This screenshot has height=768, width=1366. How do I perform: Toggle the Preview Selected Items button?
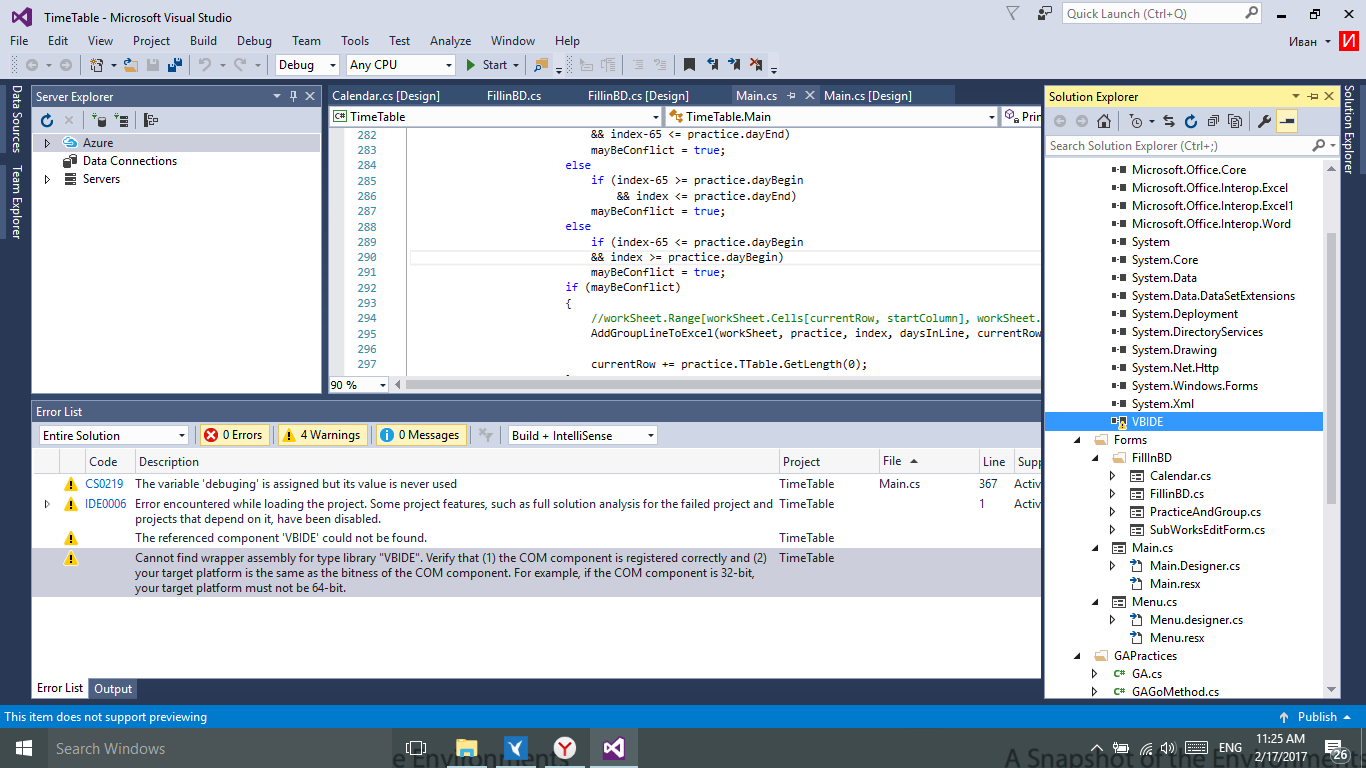[x=1287, y=121]
